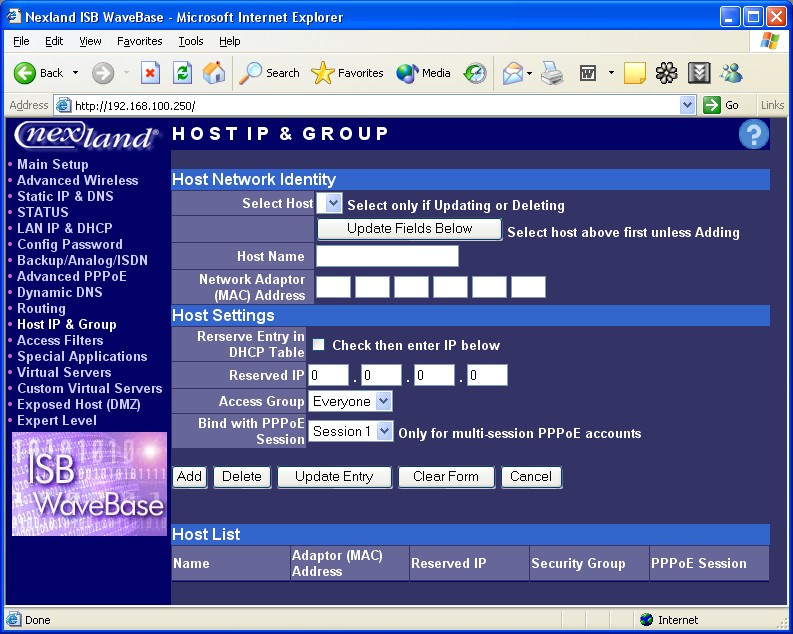Open the Select Host dropdown
Image resolution: width=793 pixels, height=634 pixels.
click(x=329, y=204)
